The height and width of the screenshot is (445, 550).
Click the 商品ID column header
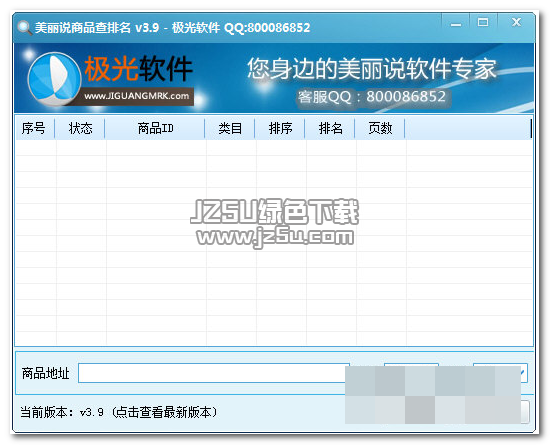[x=155, y=129]
